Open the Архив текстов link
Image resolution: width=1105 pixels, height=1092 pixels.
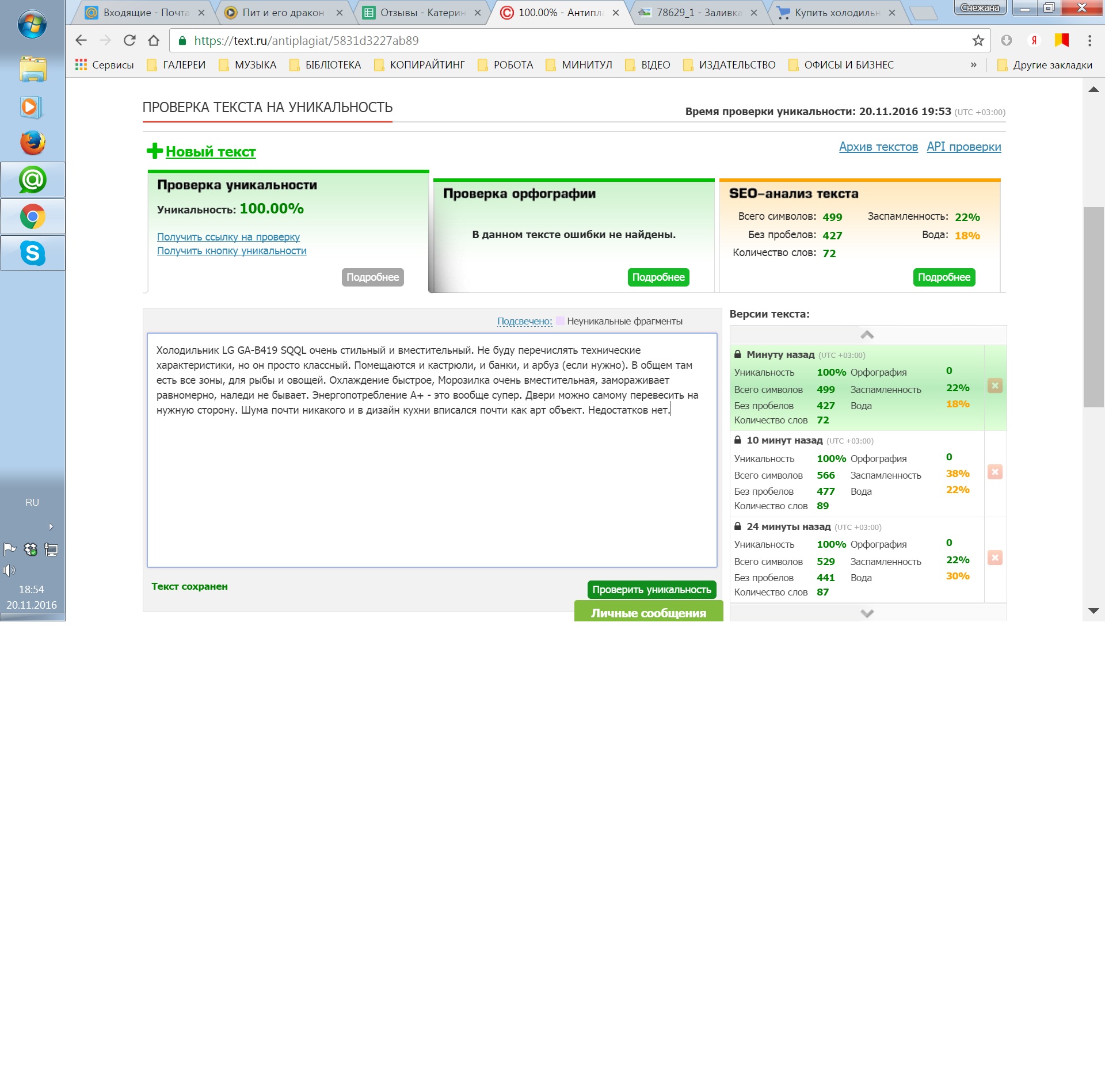coord(878,147)
